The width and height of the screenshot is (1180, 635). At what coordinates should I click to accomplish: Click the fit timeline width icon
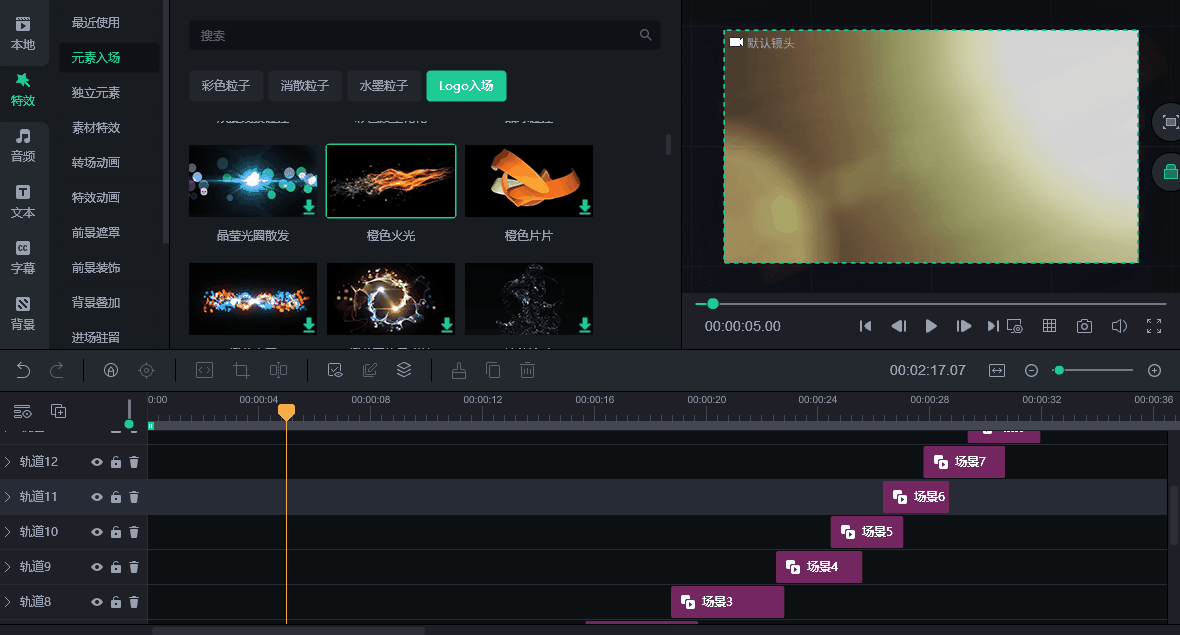point(997,370)
